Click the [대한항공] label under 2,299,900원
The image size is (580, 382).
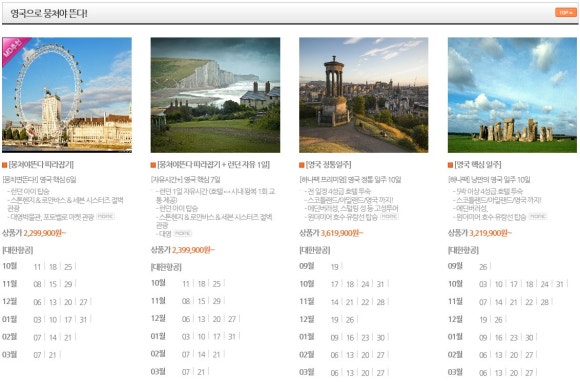click(18, 250)
